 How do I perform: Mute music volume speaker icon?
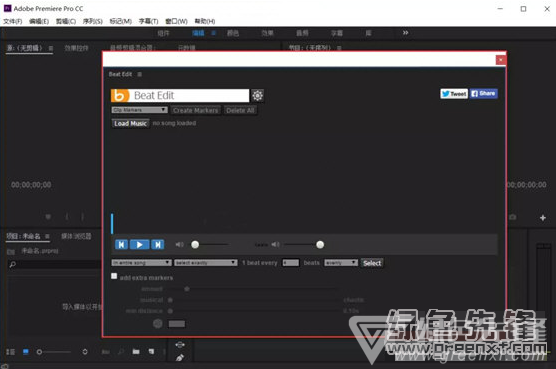click(x=179, y=245)
